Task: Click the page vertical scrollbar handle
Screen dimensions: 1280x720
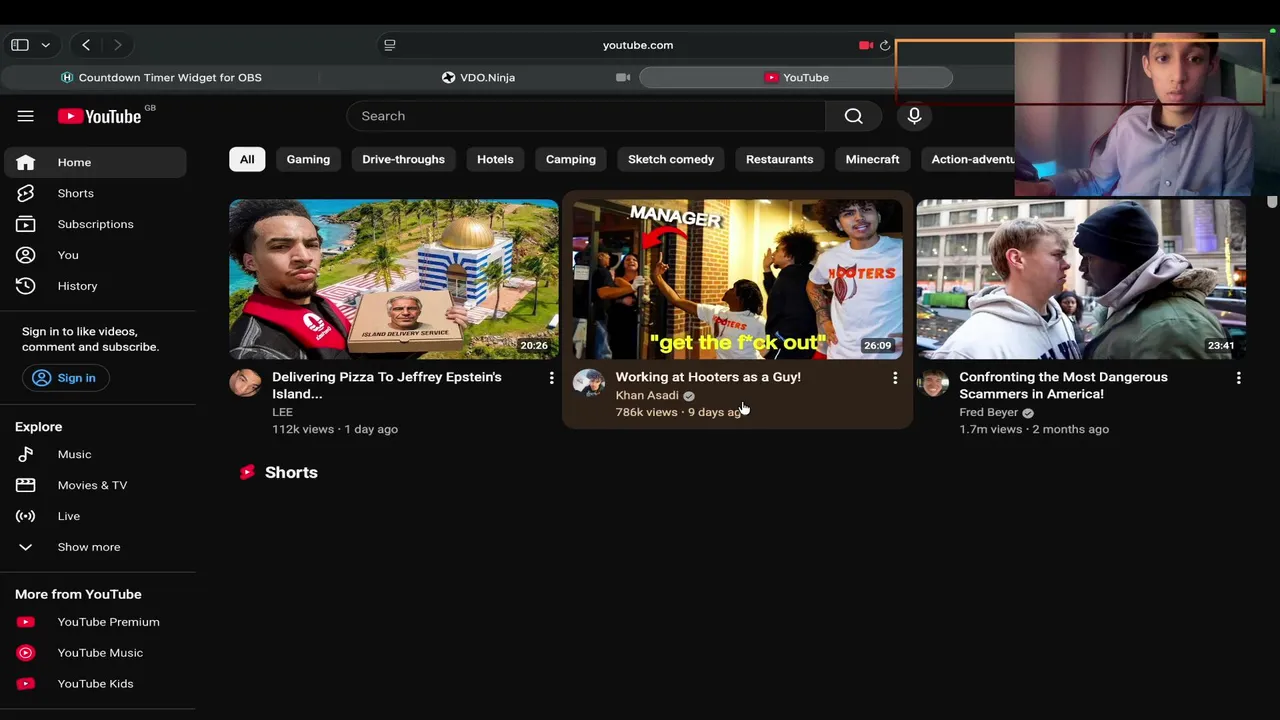Action: coord(1272,202)
